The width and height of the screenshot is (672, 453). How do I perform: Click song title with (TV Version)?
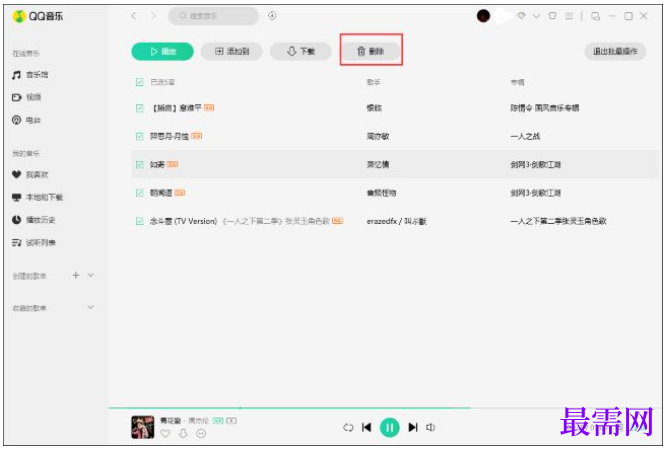tap(183, 221)
